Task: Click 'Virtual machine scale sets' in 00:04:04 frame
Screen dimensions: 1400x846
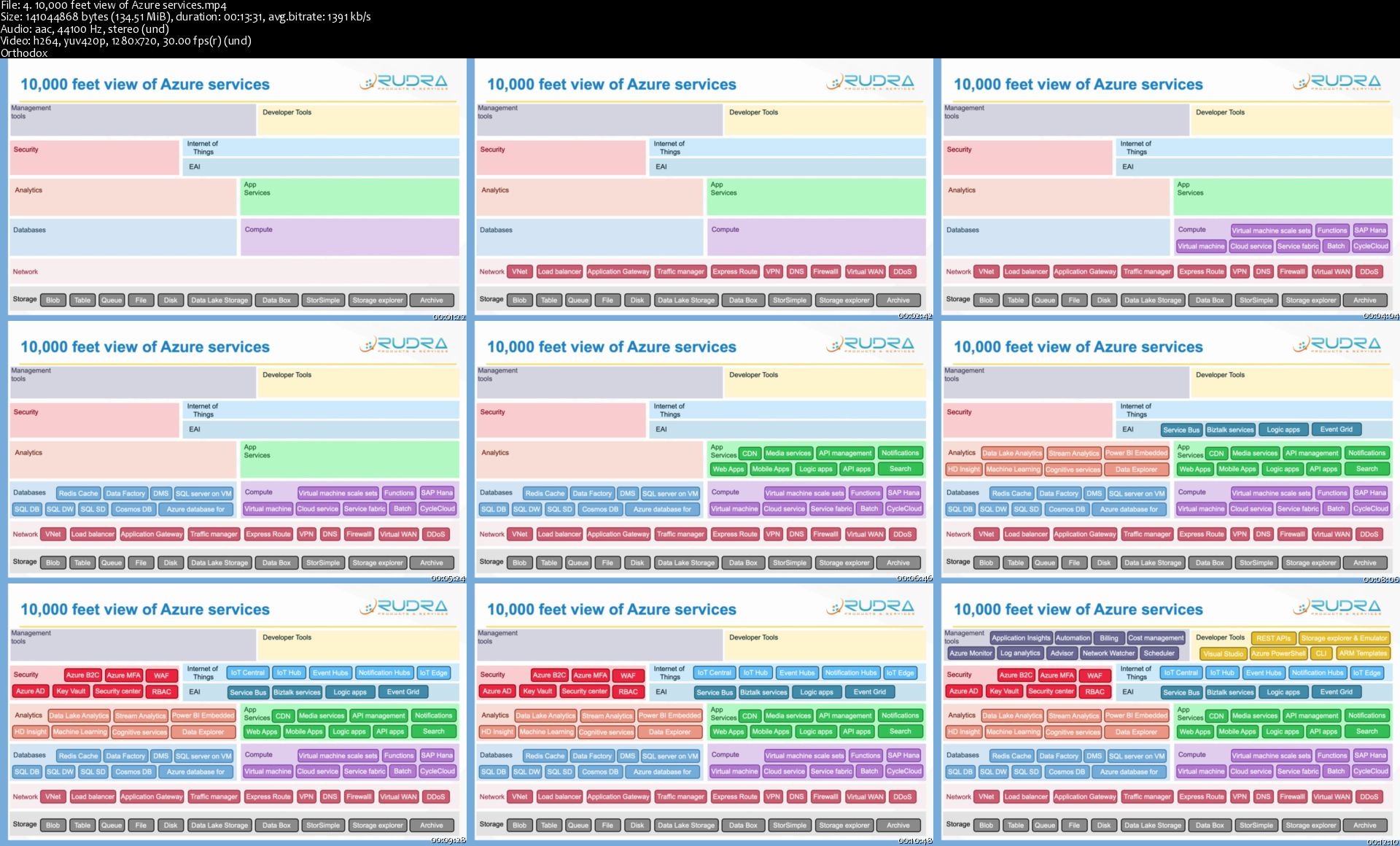Action: tap(1271, 230)
